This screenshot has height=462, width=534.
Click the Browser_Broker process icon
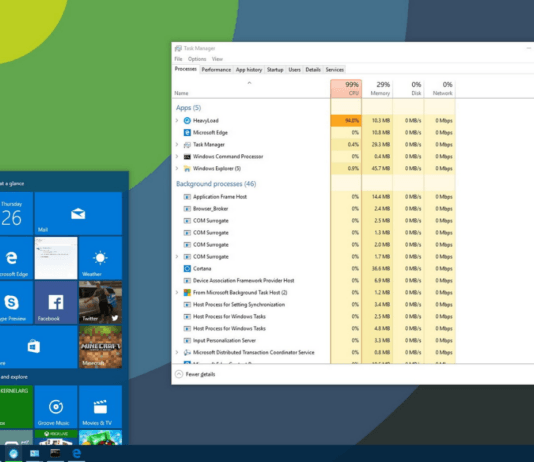[187, 209]
